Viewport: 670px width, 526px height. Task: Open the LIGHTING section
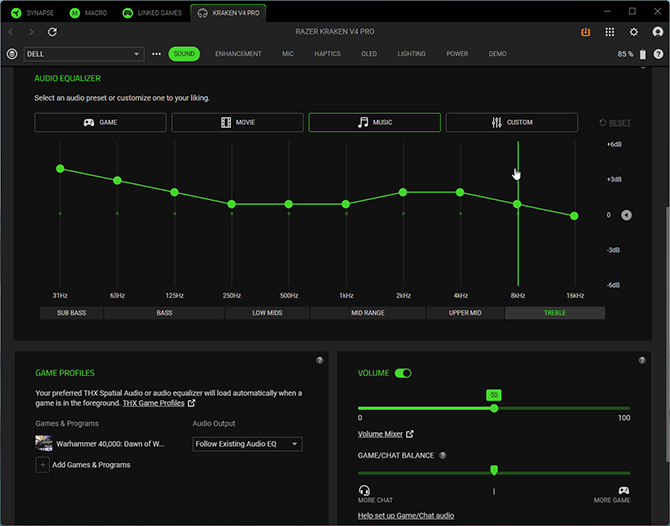(x=411, y=54)
